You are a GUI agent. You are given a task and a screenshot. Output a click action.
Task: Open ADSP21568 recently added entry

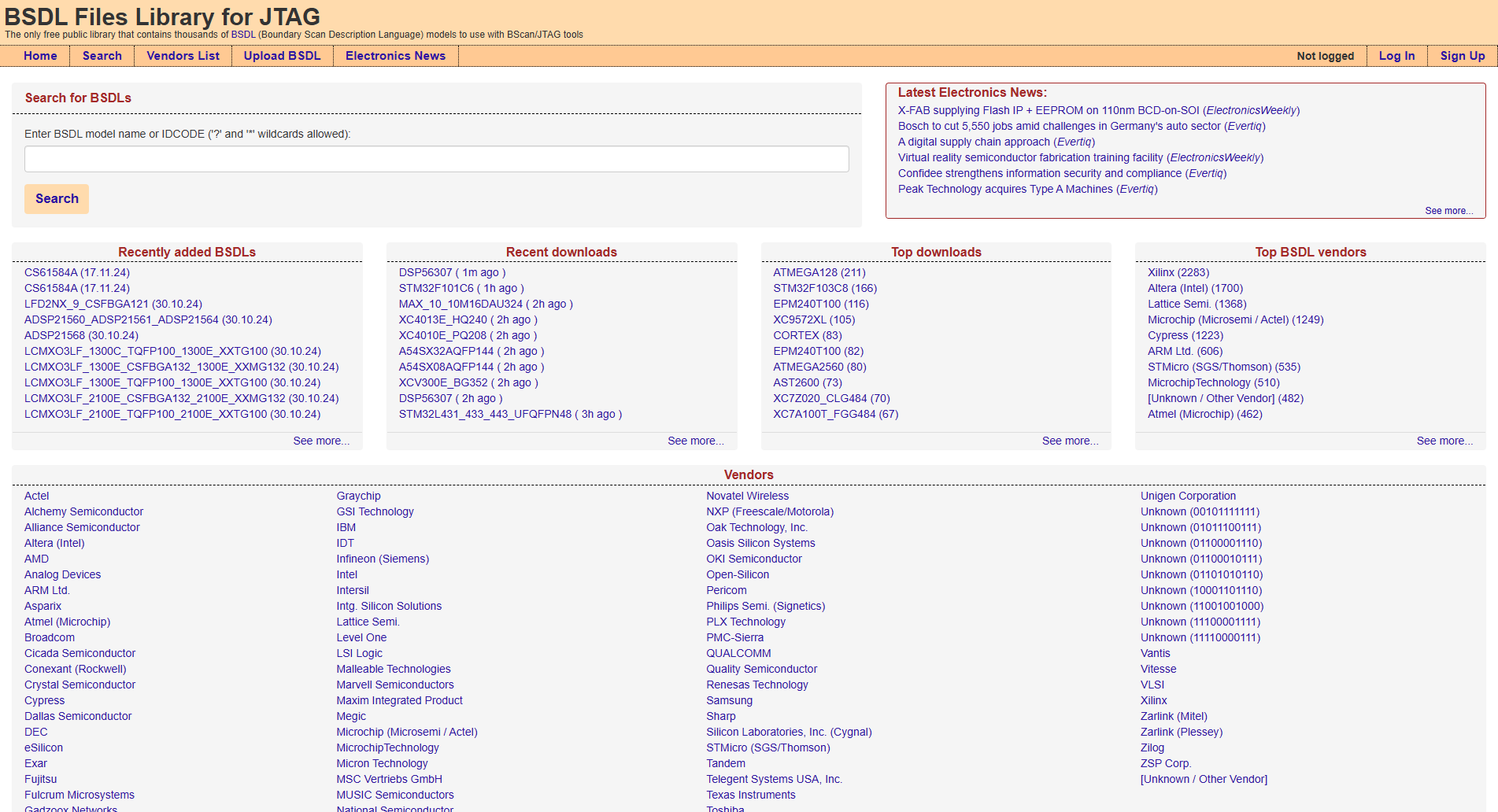pos(81,335)
